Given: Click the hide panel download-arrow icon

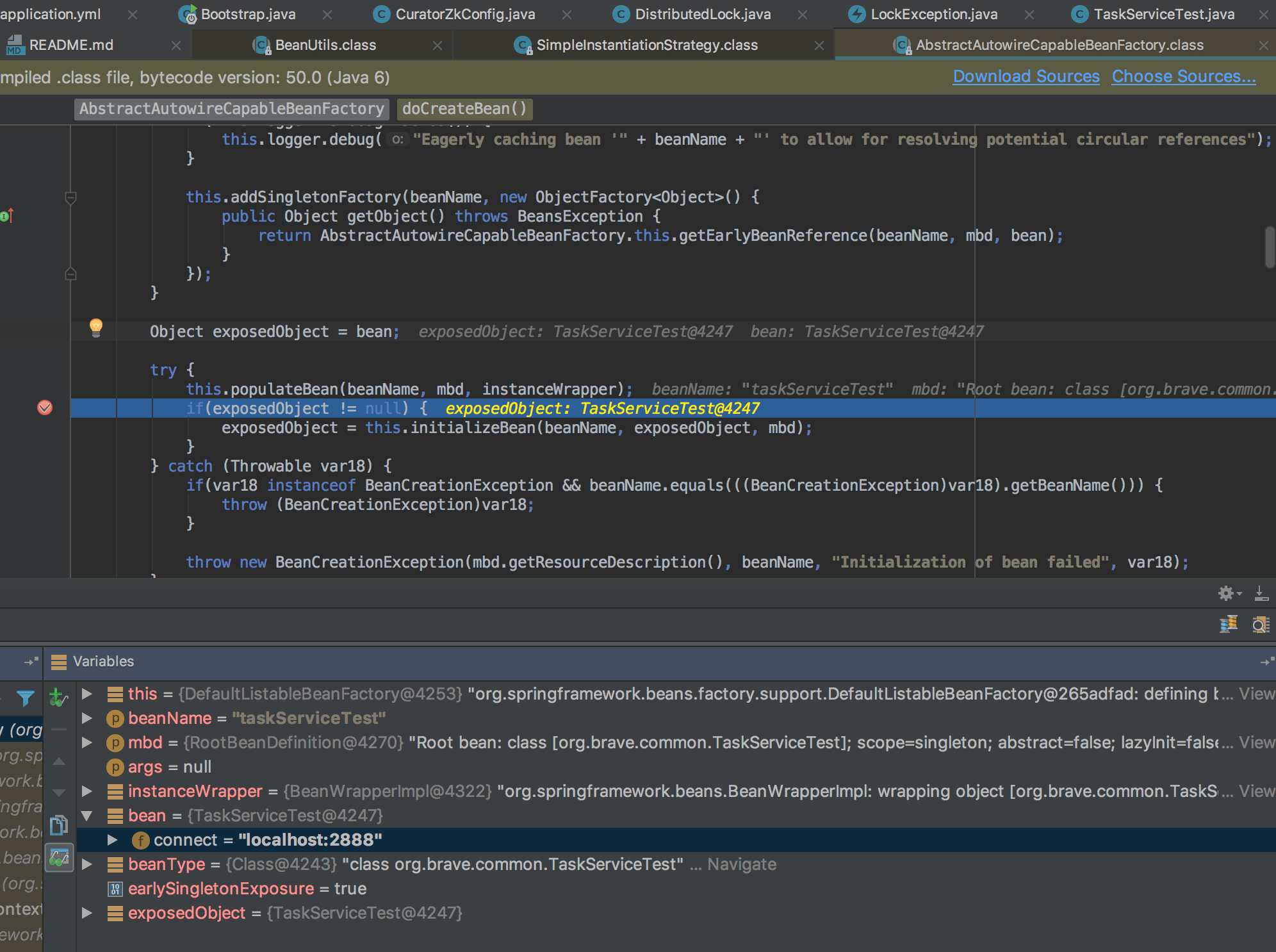Looking at the screenshot, I should click(1261, 593).
